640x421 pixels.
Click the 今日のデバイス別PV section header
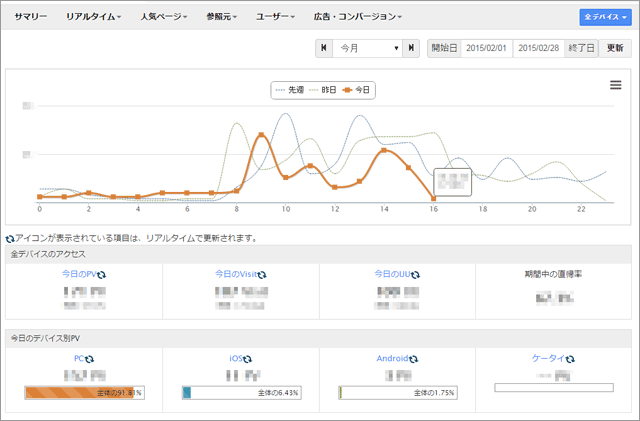click(318, 338)
